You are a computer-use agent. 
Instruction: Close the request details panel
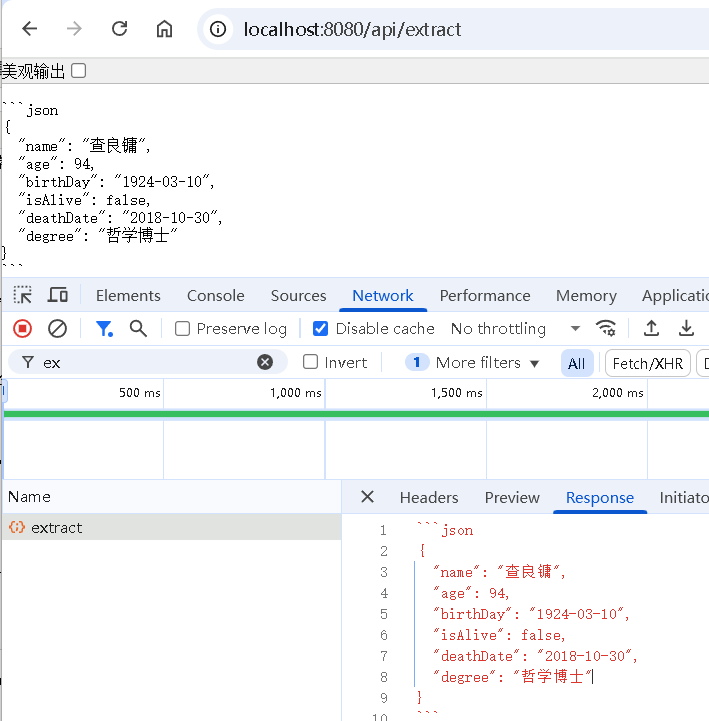point(367,497)
